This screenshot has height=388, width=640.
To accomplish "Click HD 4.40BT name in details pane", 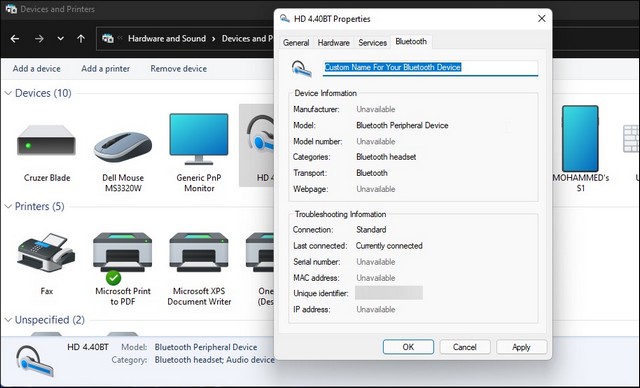I will [88, 347].
